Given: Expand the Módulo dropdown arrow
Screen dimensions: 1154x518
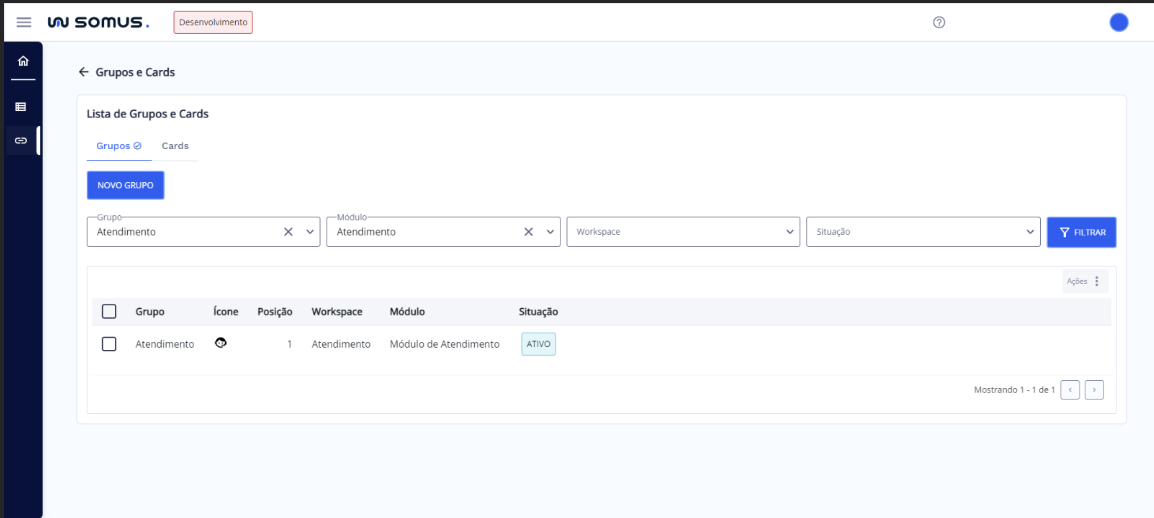Looking at the screenshot, I should click(551, 232).
